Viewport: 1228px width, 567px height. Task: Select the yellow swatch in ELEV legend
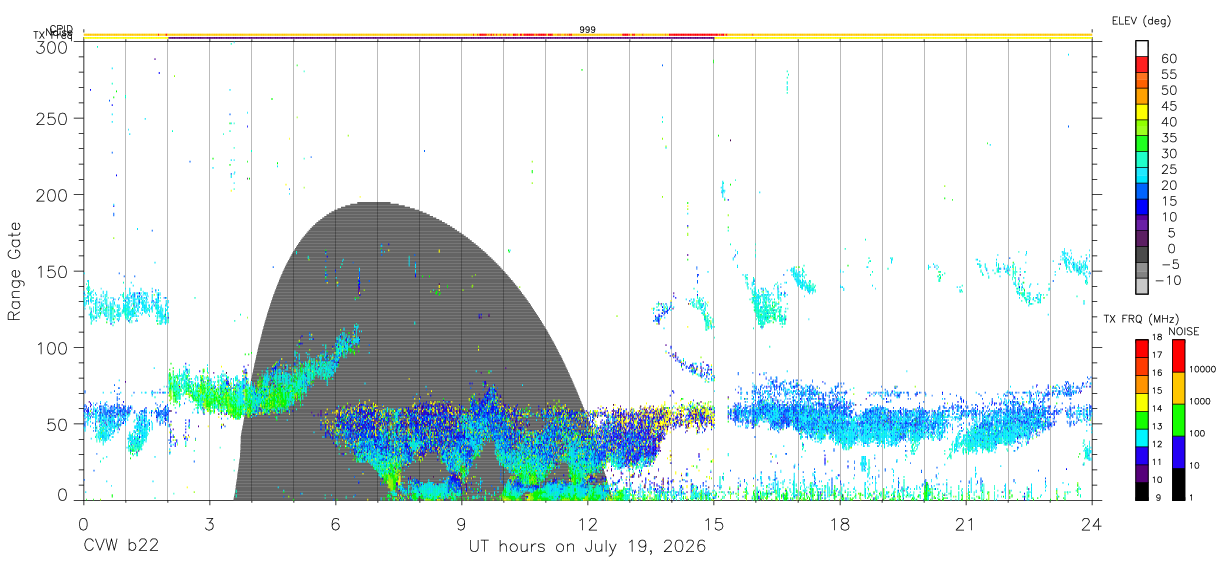pyautogui.click(x=1142, y=112)
